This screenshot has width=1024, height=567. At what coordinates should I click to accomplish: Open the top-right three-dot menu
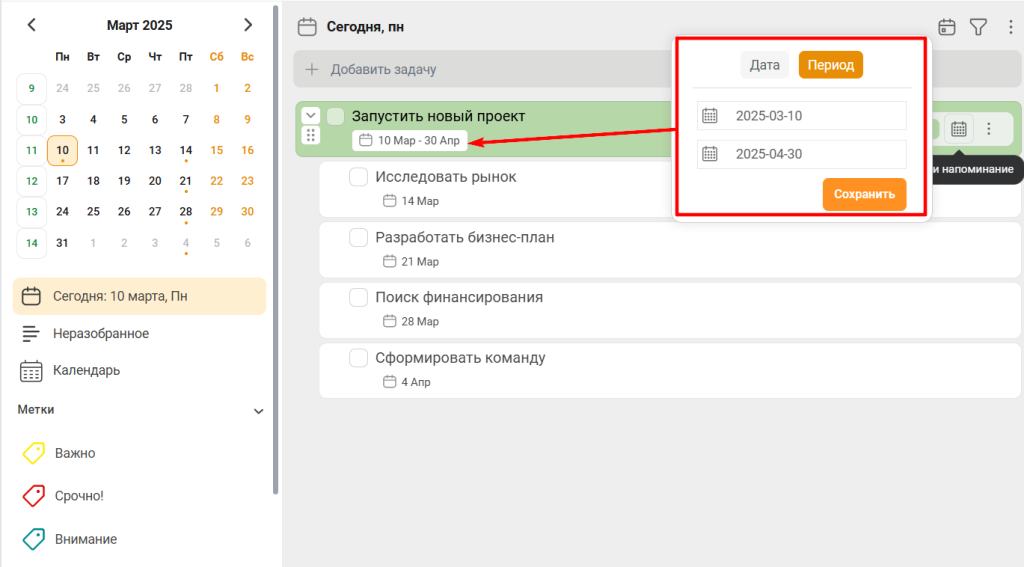pyautogui.click(x=1010, y=27)
